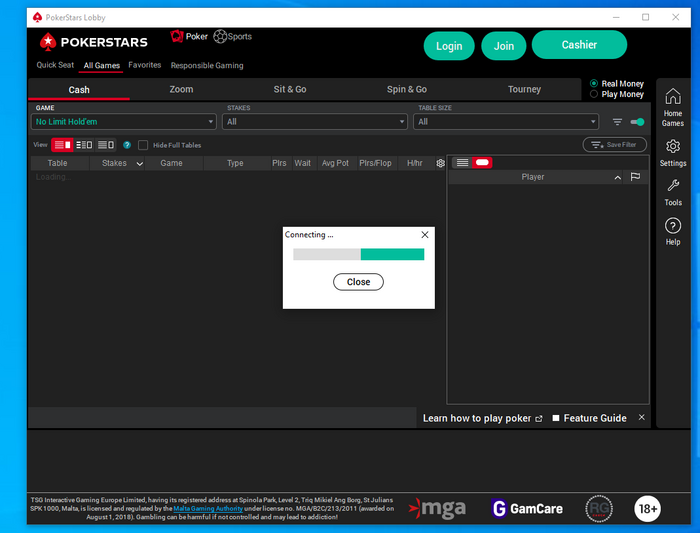
Task: Open All Games menu
Action: (x=102, y=66)
